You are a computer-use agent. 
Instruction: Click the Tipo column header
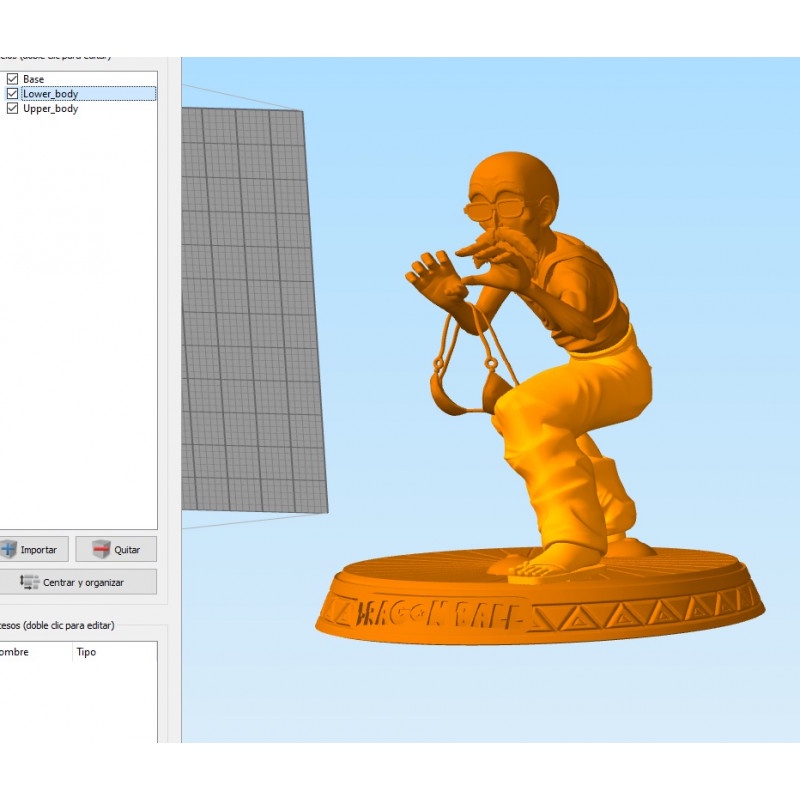85,652
